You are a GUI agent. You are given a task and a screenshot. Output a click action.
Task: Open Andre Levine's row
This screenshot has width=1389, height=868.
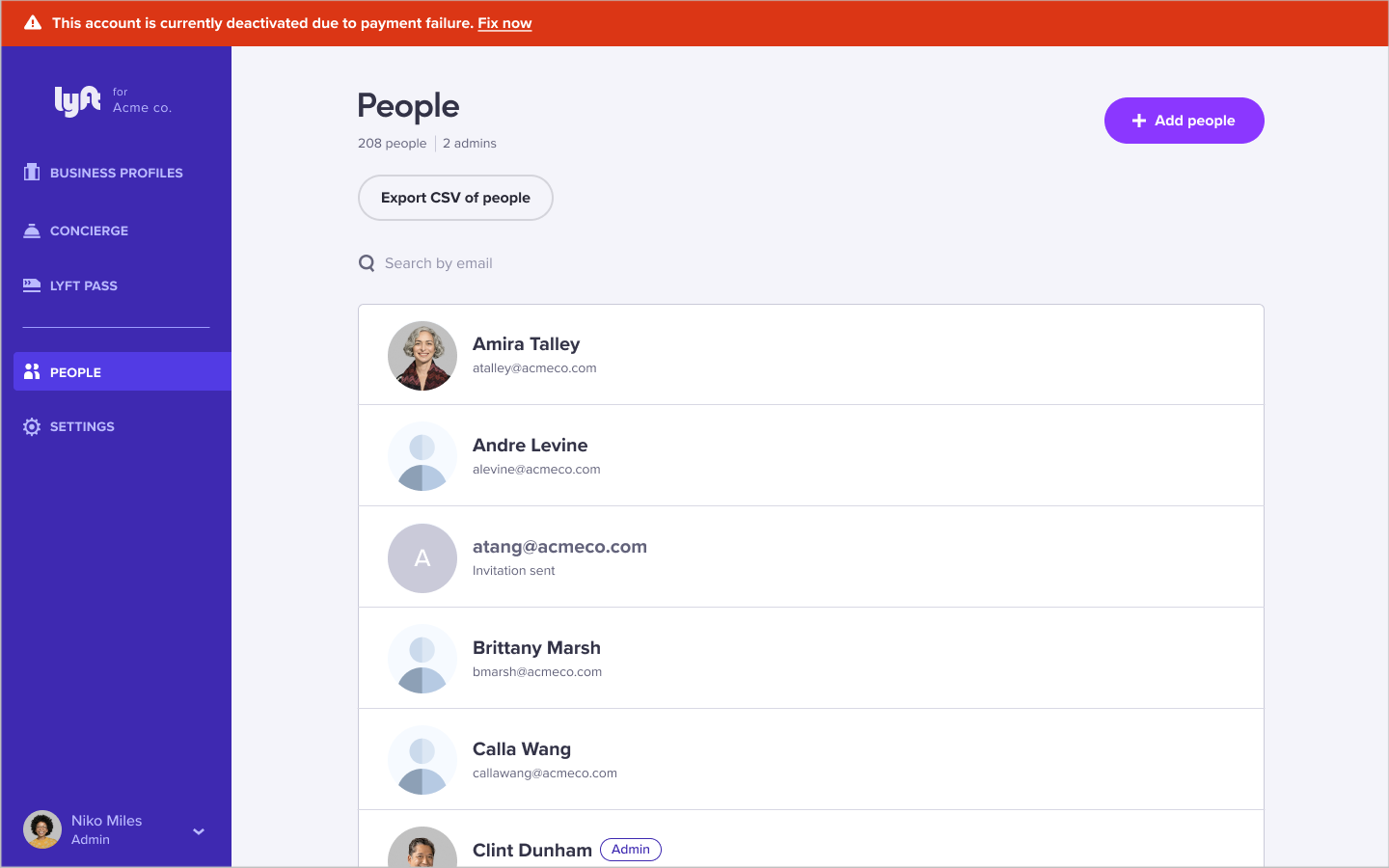click(811, 456)
